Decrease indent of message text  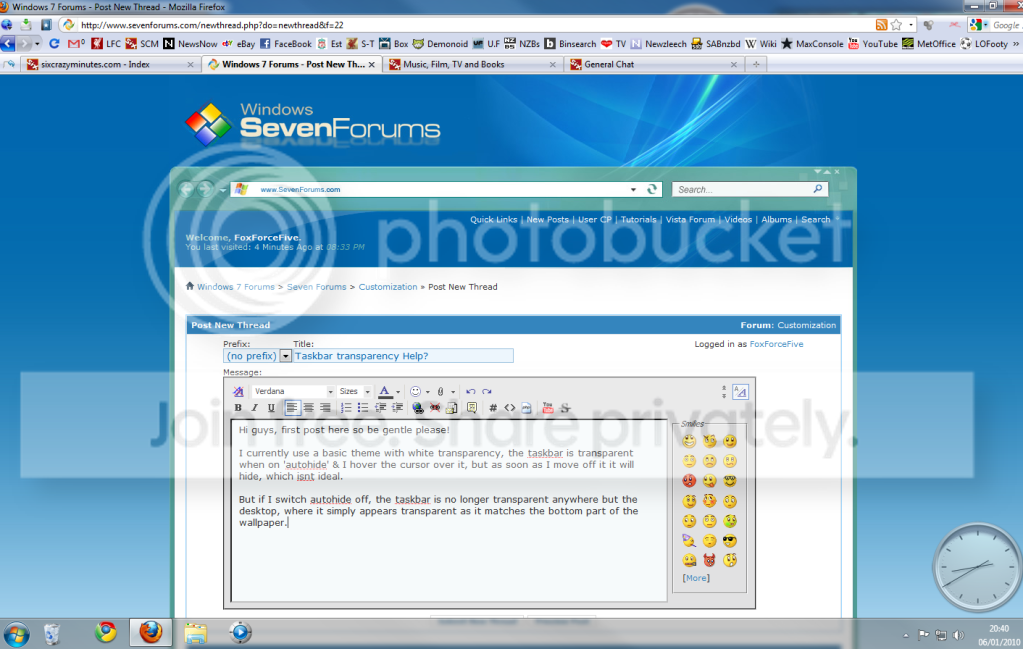[380, 408]
